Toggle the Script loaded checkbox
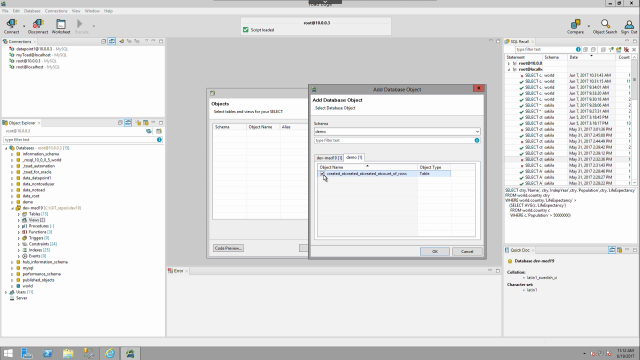This screenshot has height=360, width=640. [246, 30]
